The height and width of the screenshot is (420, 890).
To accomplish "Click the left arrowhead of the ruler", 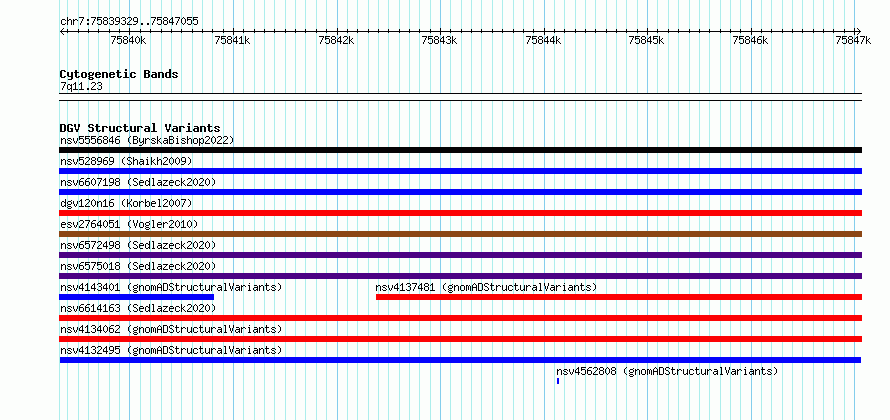I will pos(62,31).
